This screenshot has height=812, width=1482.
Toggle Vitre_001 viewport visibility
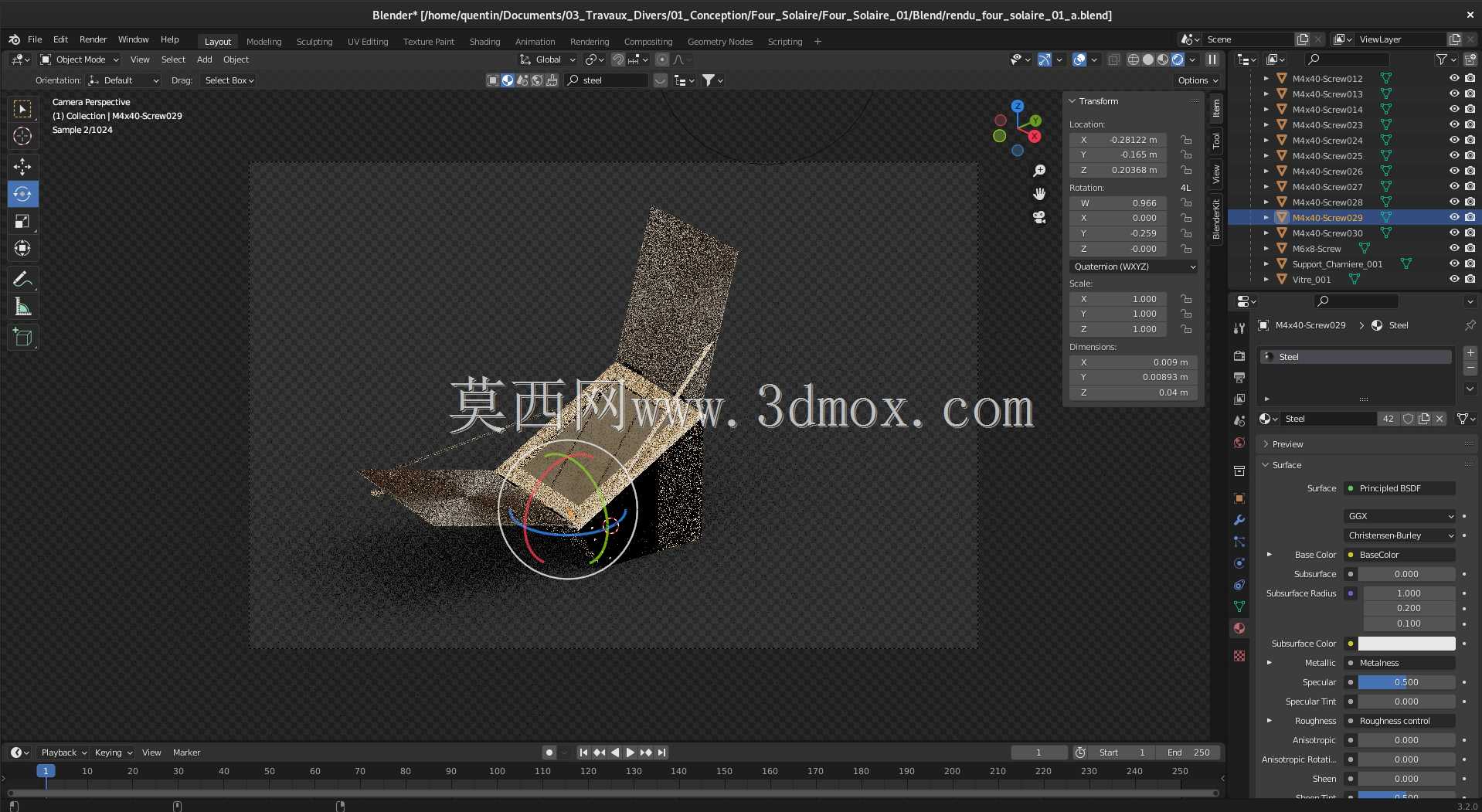1453,279
